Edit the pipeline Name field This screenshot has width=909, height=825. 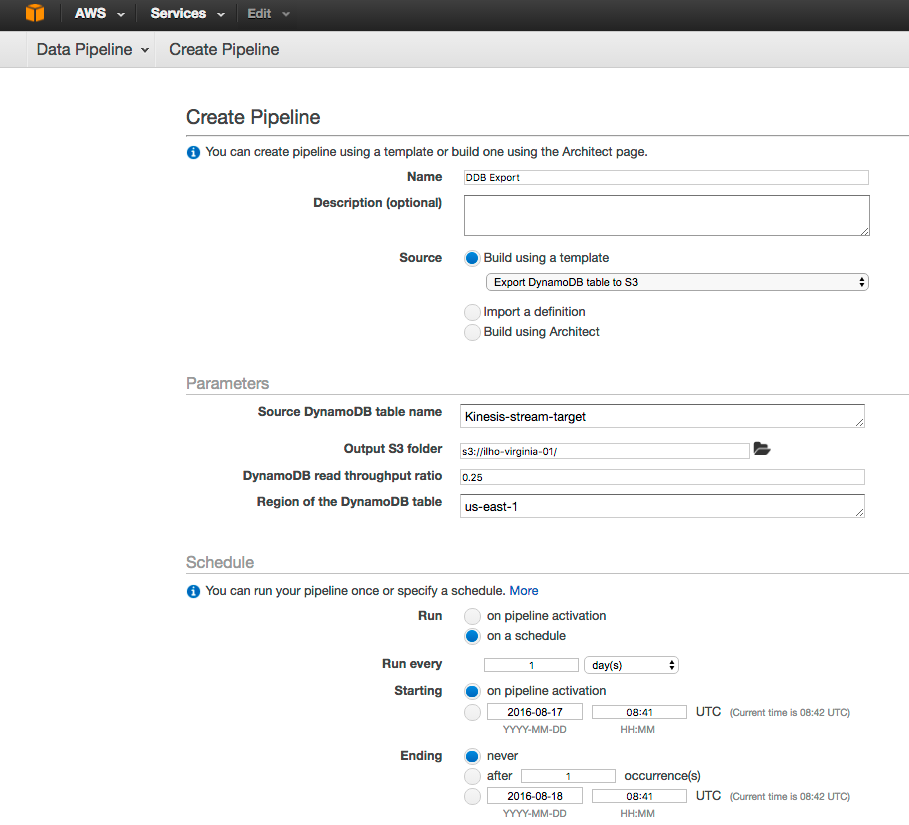[x=666, y=177]
